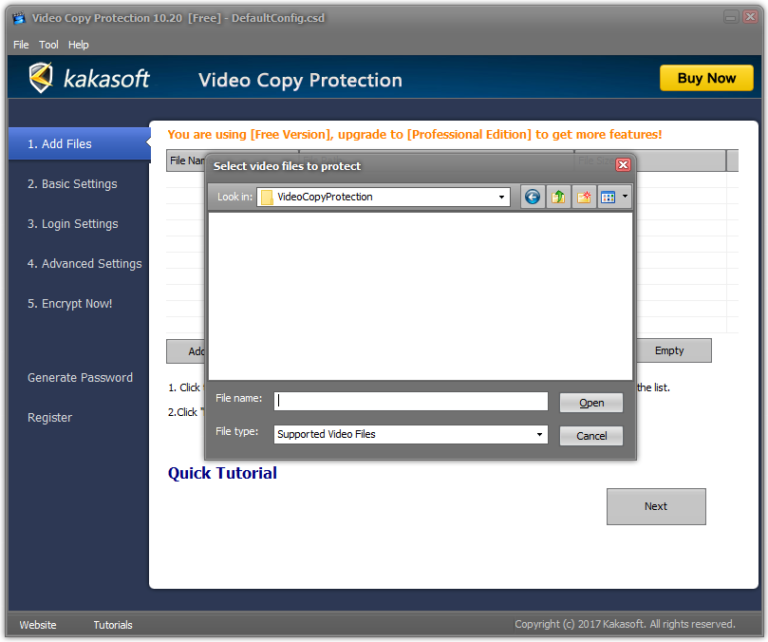Click the Back navigation icon in dialog
Screen dimensions: 768x642
coord(532,197)
